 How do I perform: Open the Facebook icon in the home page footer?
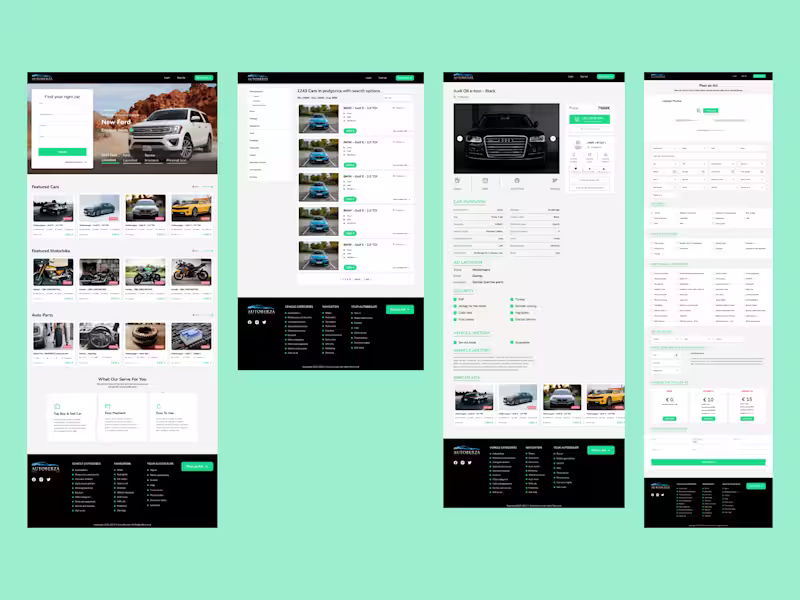click(34, 480)
